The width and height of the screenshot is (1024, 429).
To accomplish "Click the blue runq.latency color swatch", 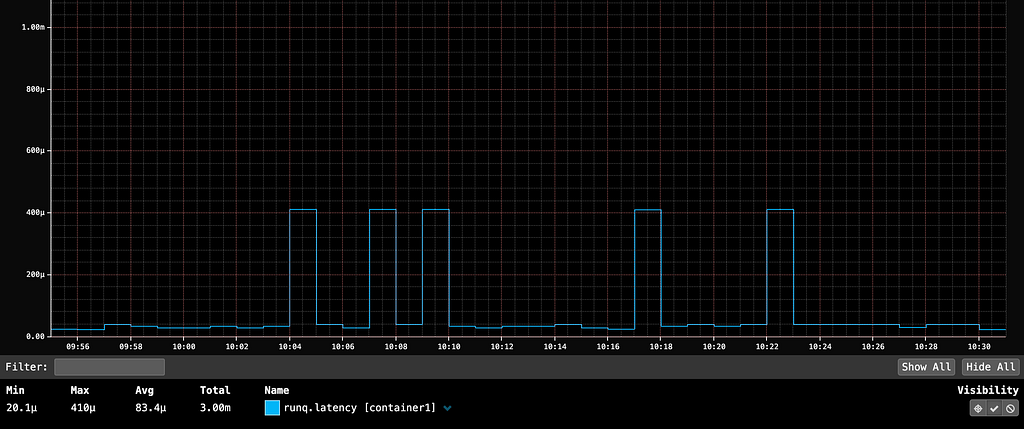I will tap(272, 408).
